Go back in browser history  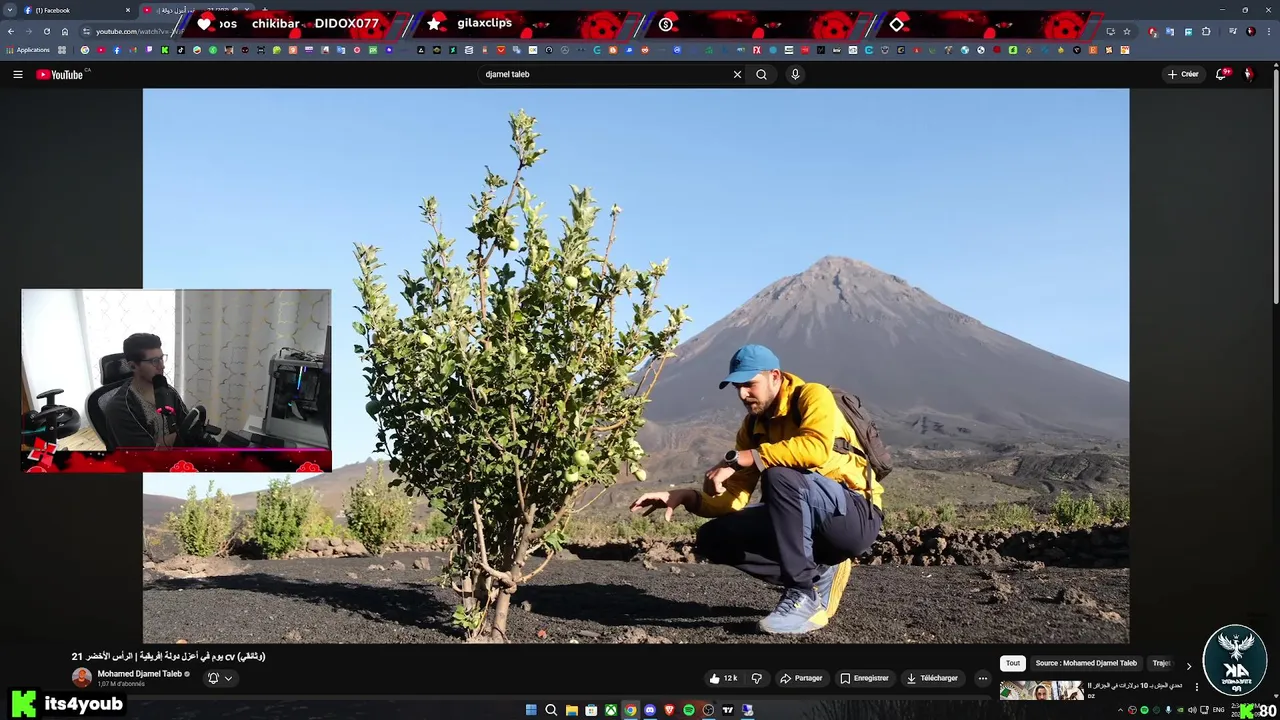(11, 31)
